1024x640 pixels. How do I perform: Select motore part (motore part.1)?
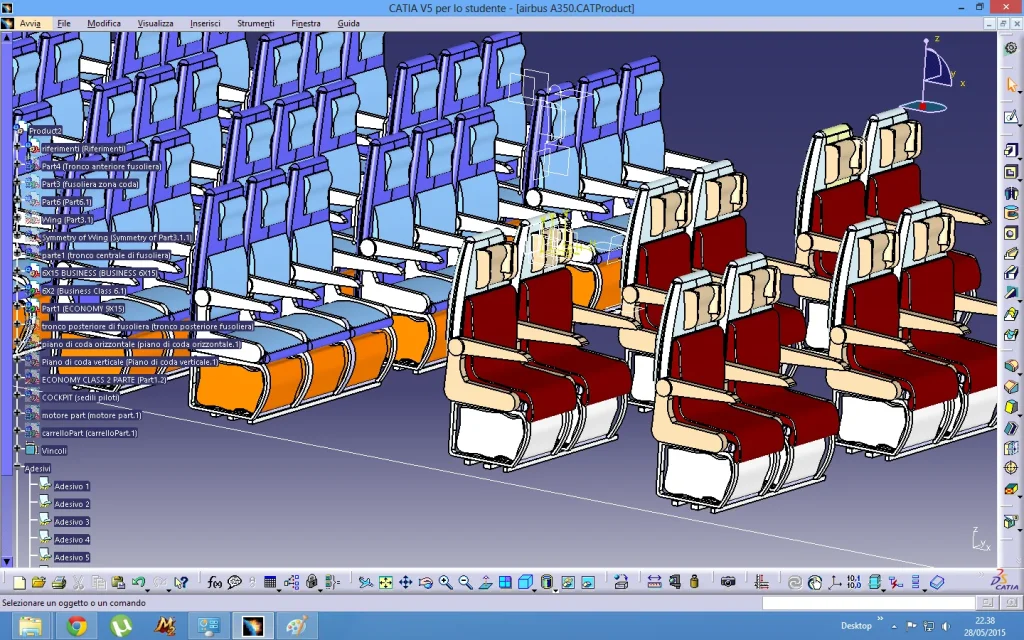pyautogui.click(x=91, y=415)
